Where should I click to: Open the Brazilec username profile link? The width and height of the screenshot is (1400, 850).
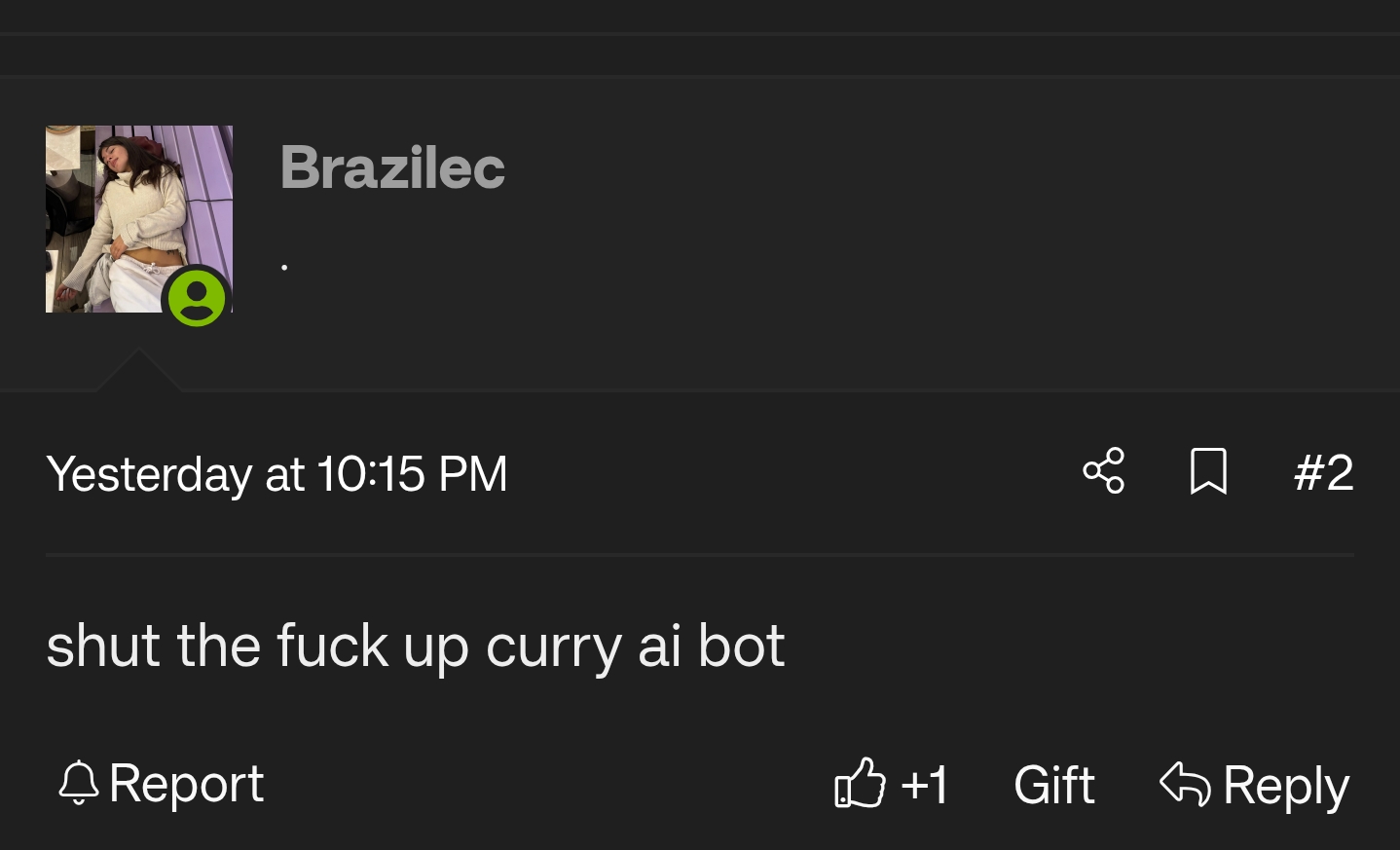(392, 166)
